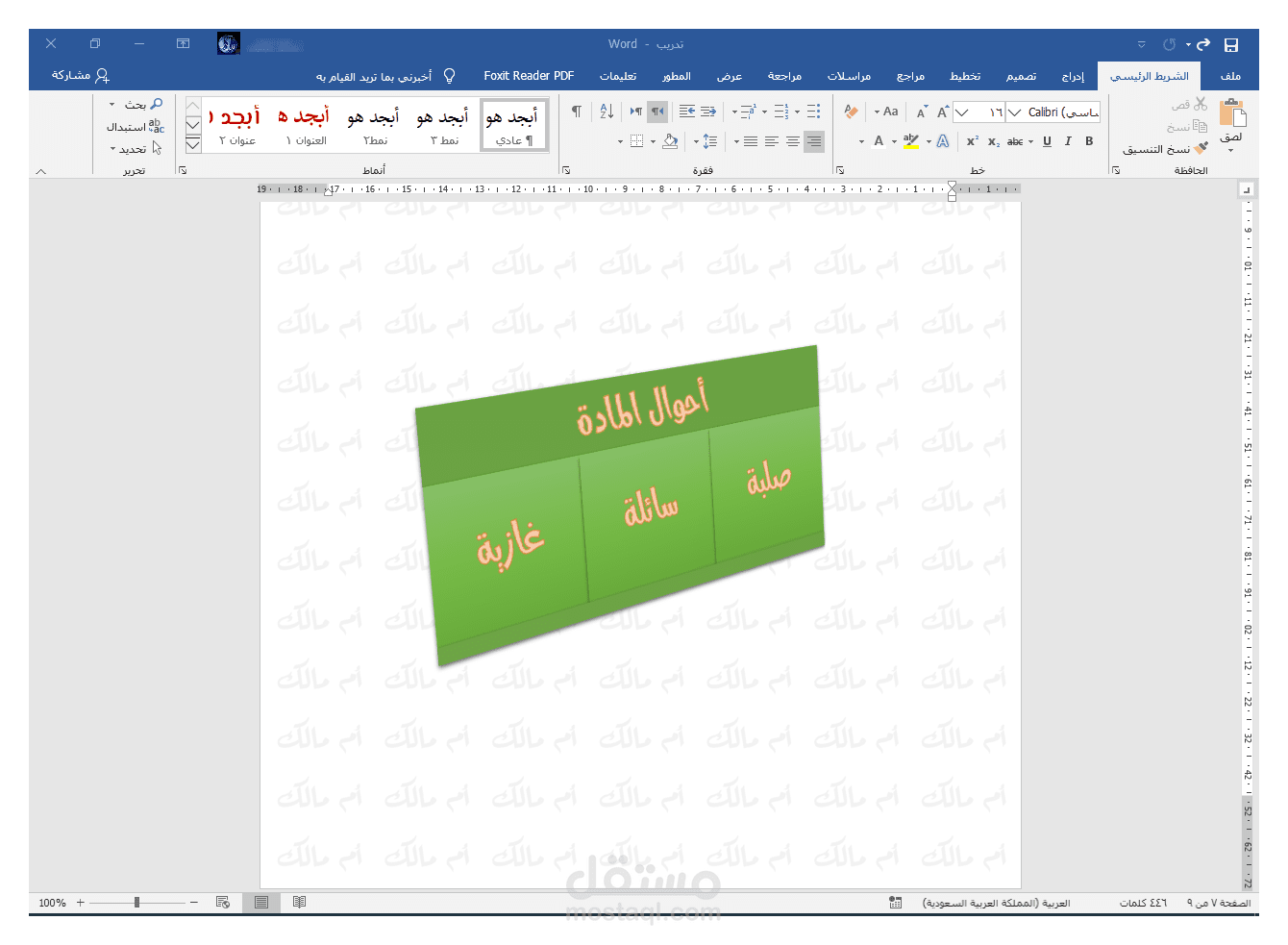This screenshot has height=945, width=1288.
Task: Open the font size ١٦ dropdown
Action: 962,112
